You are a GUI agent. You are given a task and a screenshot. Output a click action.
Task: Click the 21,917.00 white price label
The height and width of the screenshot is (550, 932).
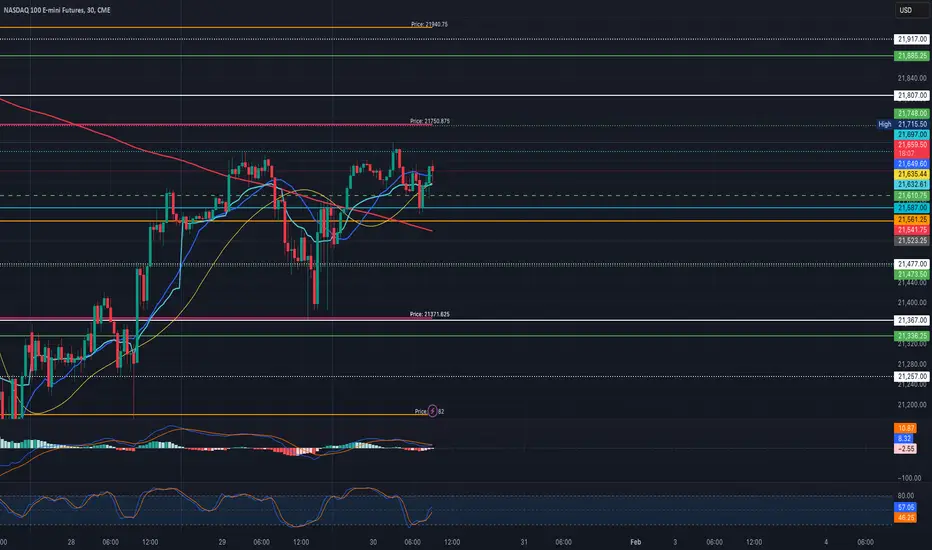[912, 39]
